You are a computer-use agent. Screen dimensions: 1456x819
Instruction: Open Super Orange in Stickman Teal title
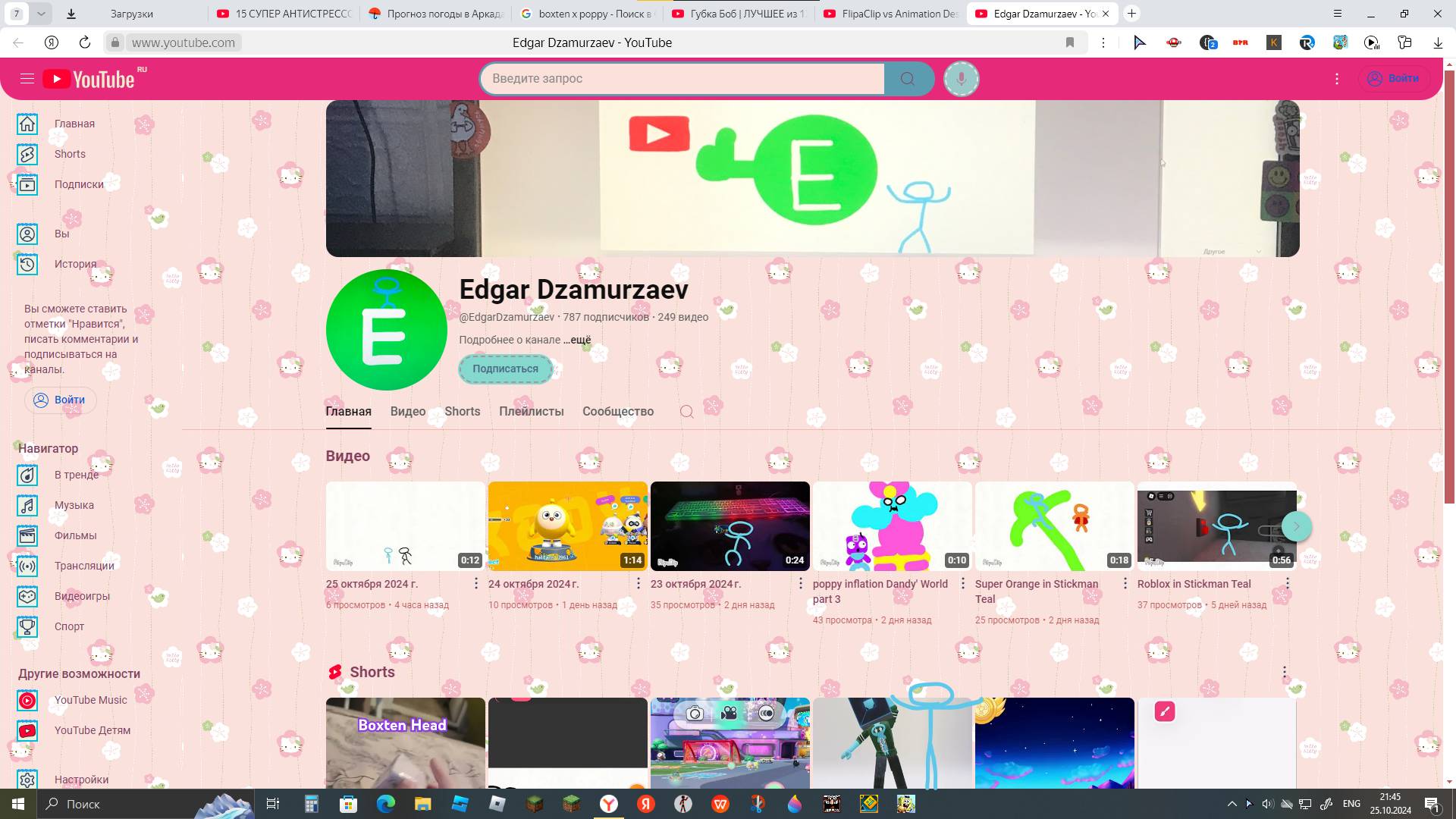pos(1036,591)
